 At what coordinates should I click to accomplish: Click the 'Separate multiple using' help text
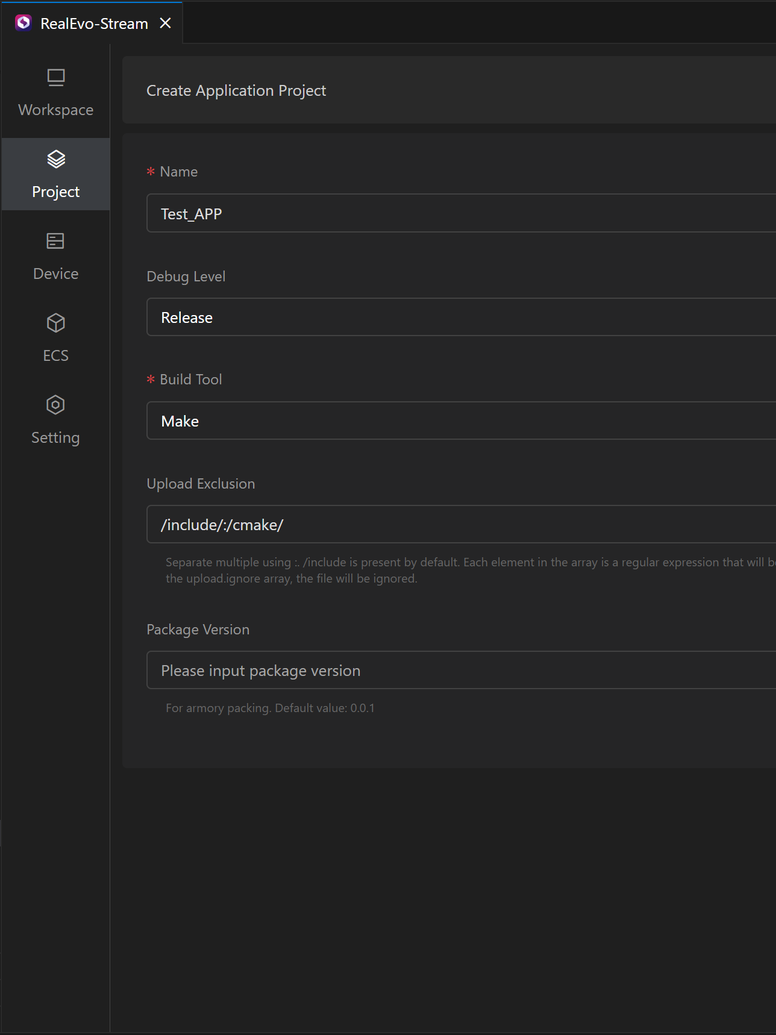[x=470, y=570]
